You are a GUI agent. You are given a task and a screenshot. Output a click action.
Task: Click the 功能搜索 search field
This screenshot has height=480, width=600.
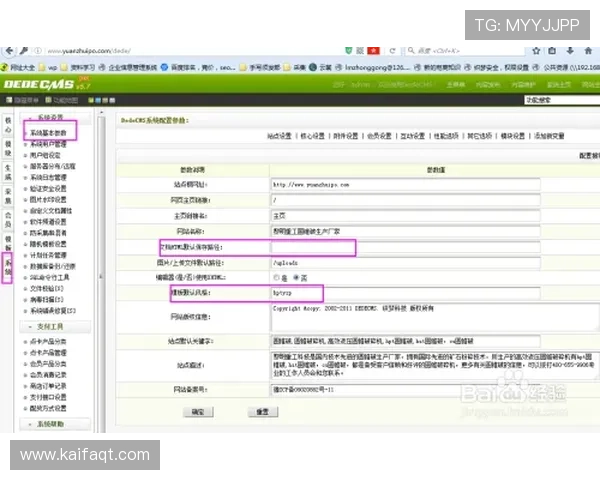coord(562,100)
